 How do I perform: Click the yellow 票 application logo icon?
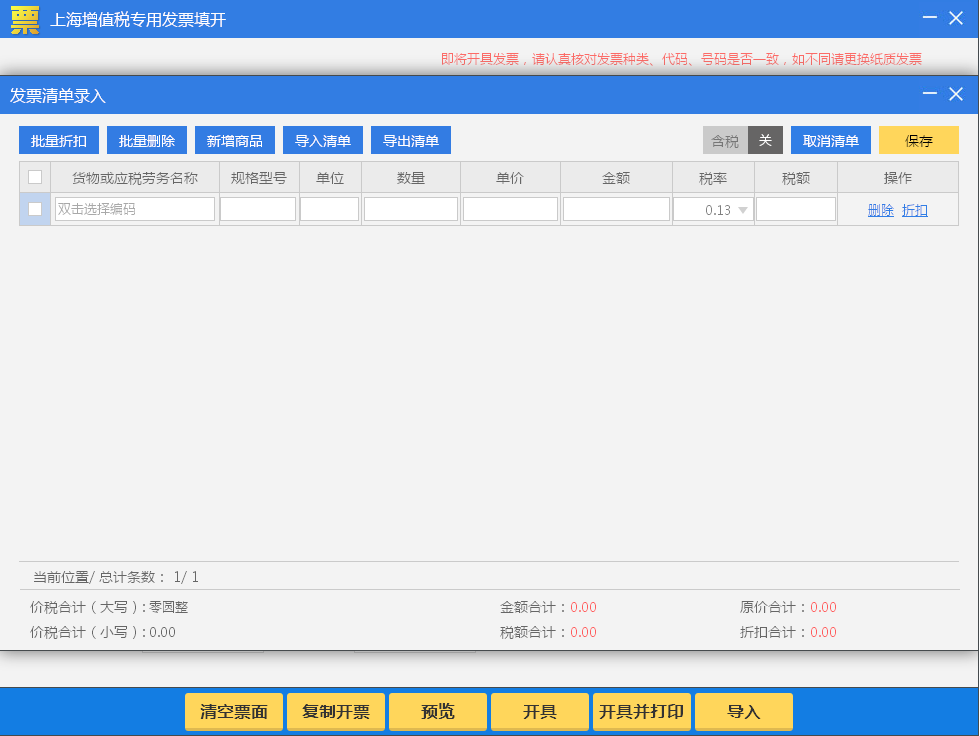click(25, 19)
